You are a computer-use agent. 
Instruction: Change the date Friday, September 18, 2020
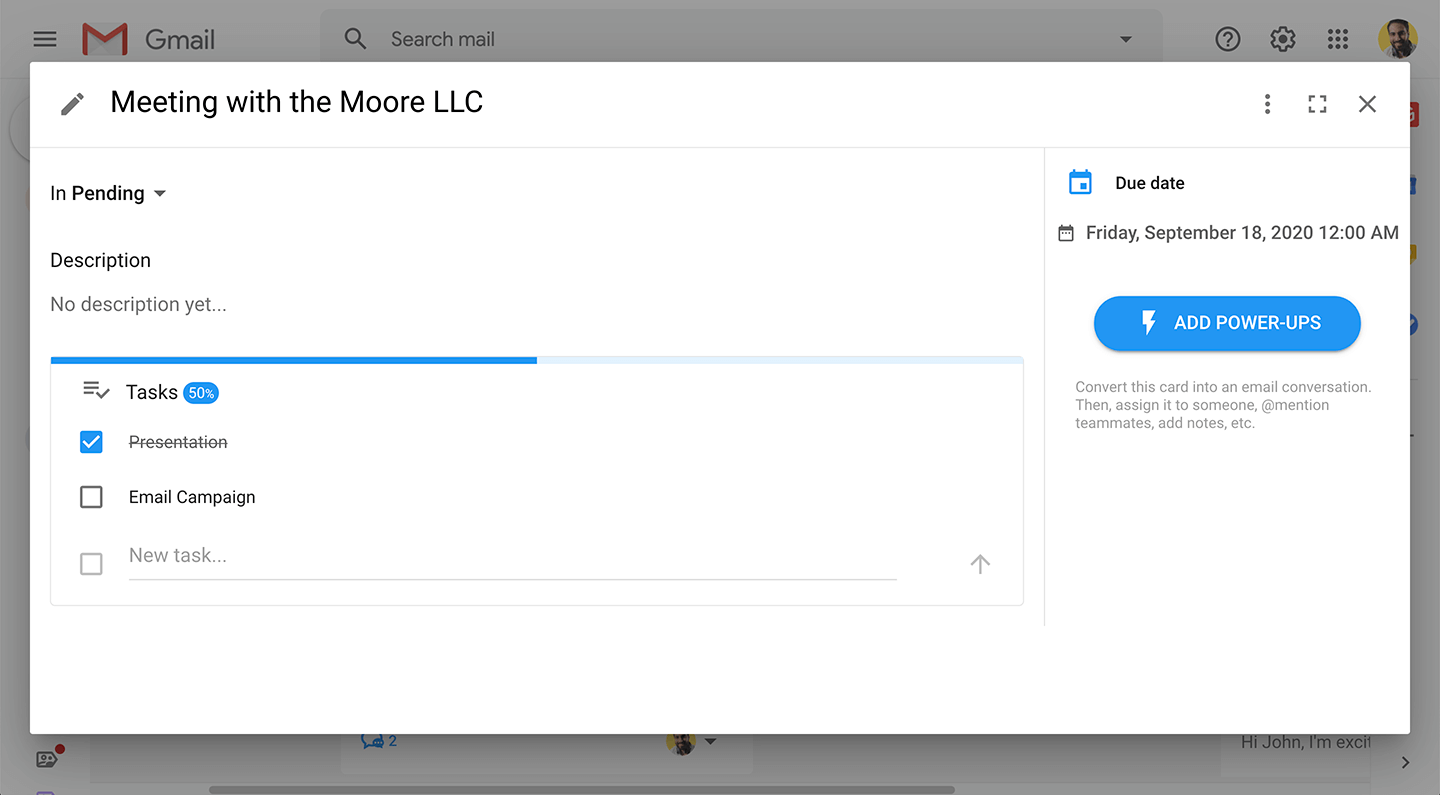tap(1242, 233)
